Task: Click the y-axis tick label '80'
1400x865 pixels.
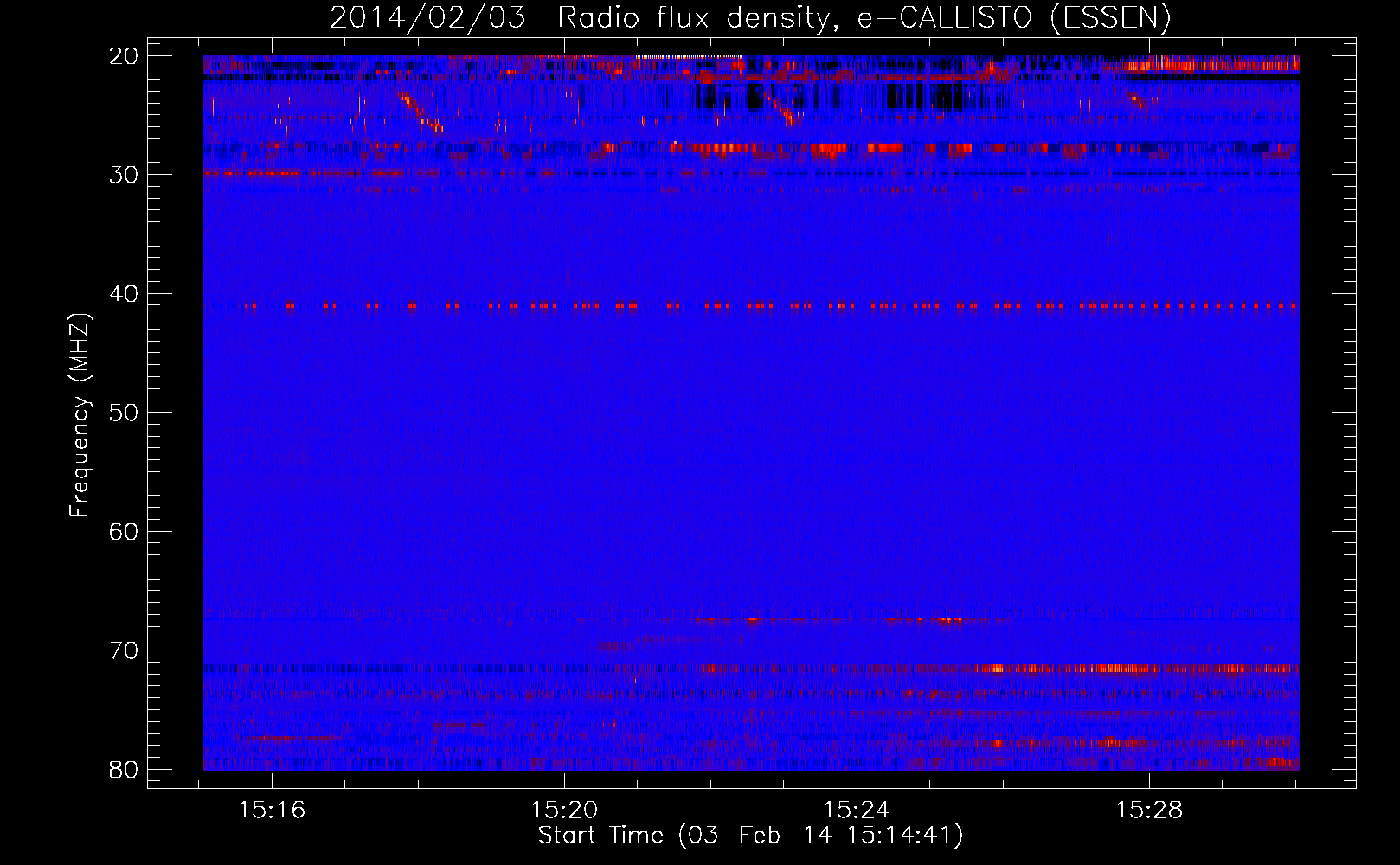Action: 124,769
